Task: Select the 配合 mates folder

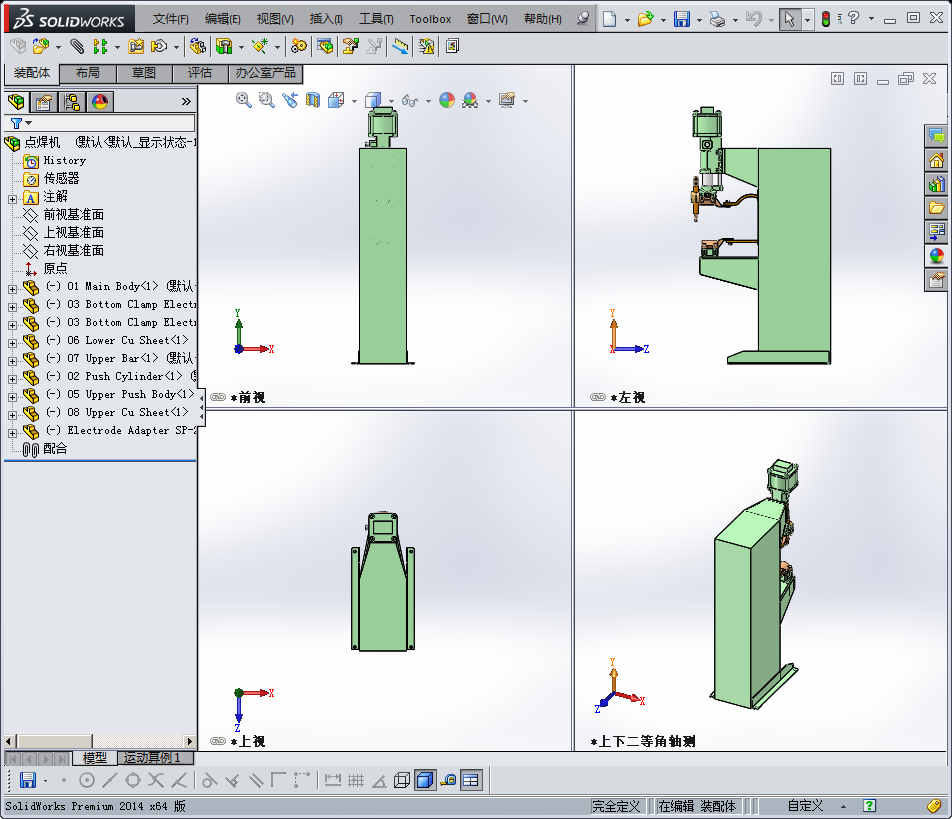Action: pyautogui.click(x=55, y=449)
